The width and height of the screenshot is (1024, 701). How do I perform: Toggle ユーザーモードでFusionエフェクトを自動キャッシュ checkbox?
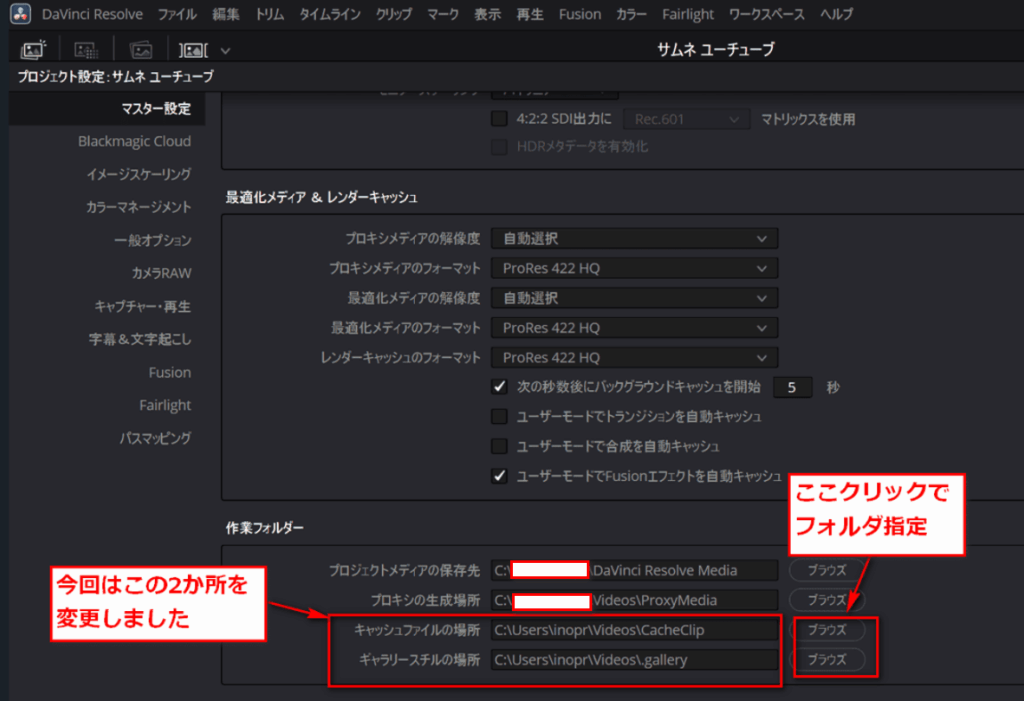tap(499, 476)
